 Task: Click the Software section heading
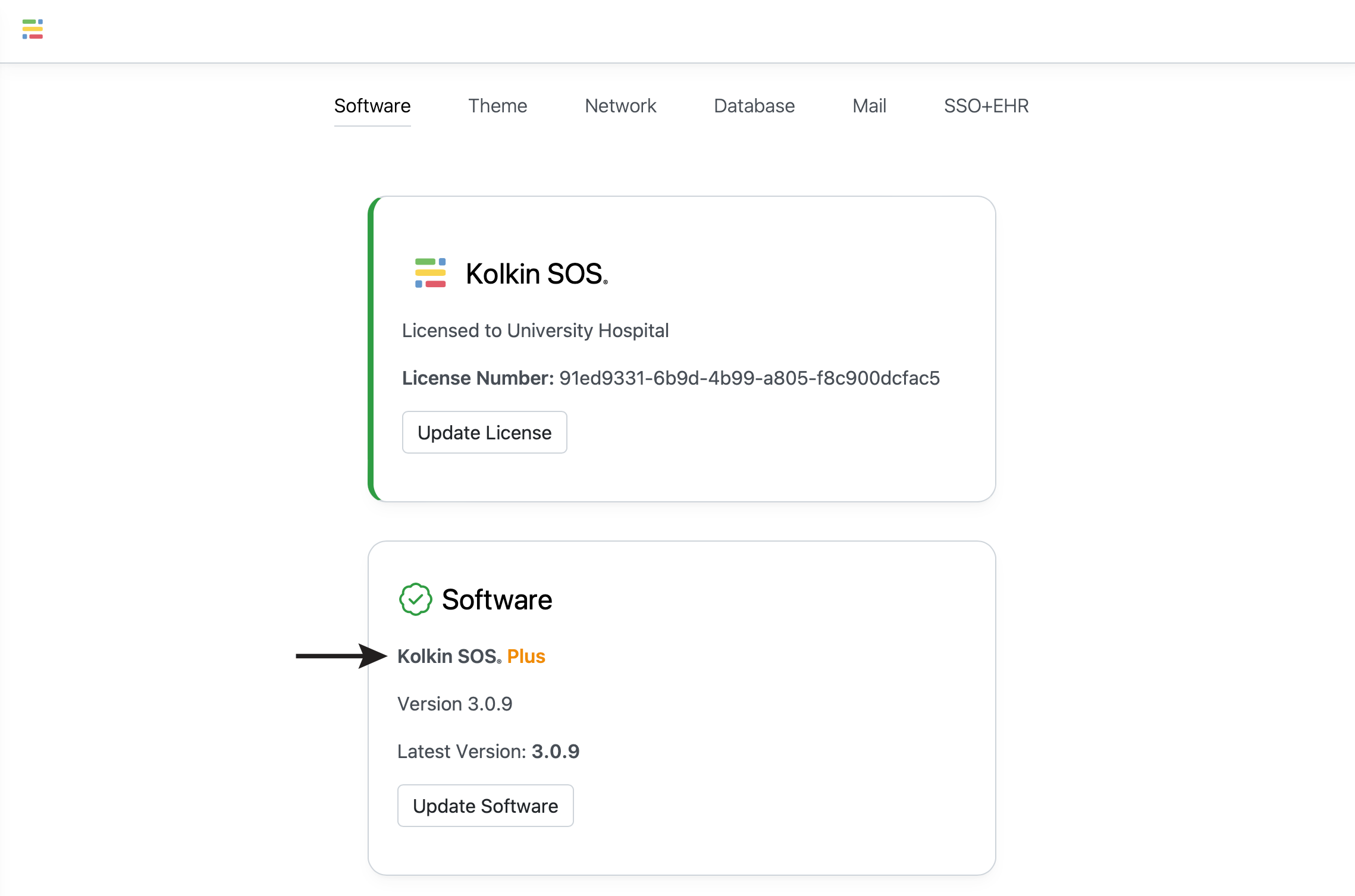[x=497, y=599]
